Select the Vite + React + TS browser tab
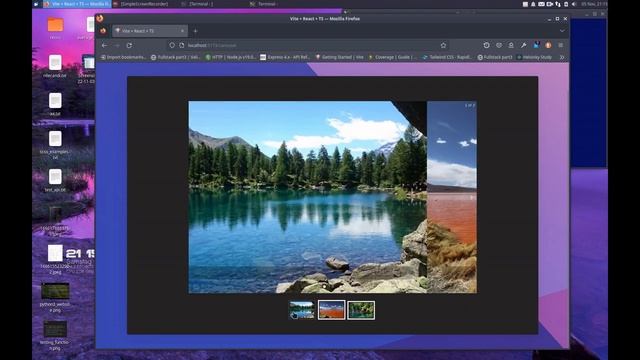Screen dimensions: 640x360 tap(150, 31)
